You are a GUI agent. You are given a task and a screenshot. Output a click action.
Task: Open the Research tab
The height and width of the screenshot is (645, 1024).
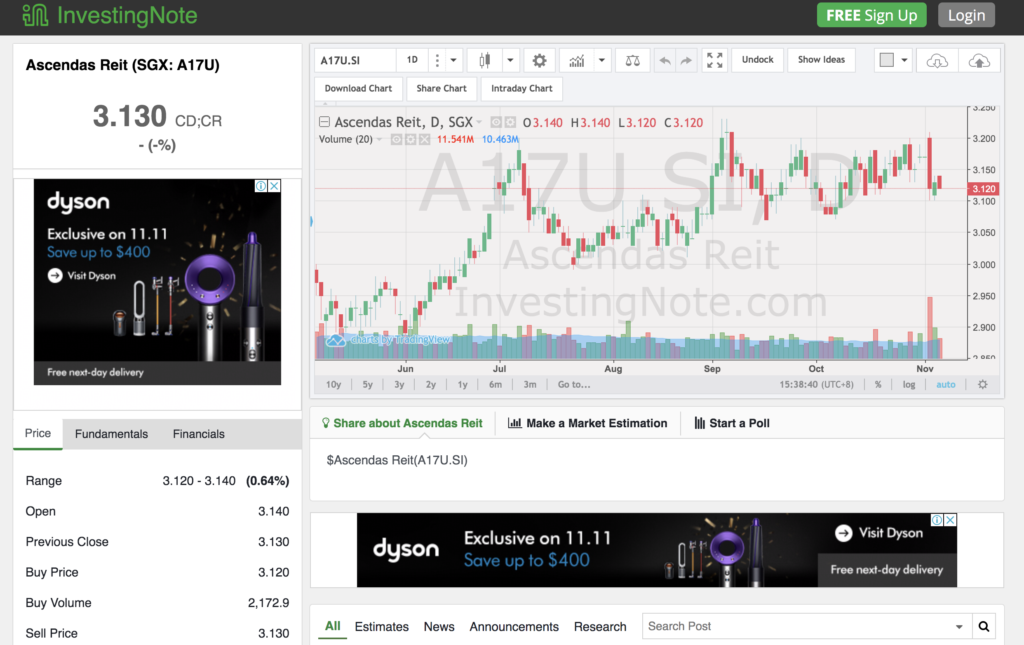pos(600,627)
